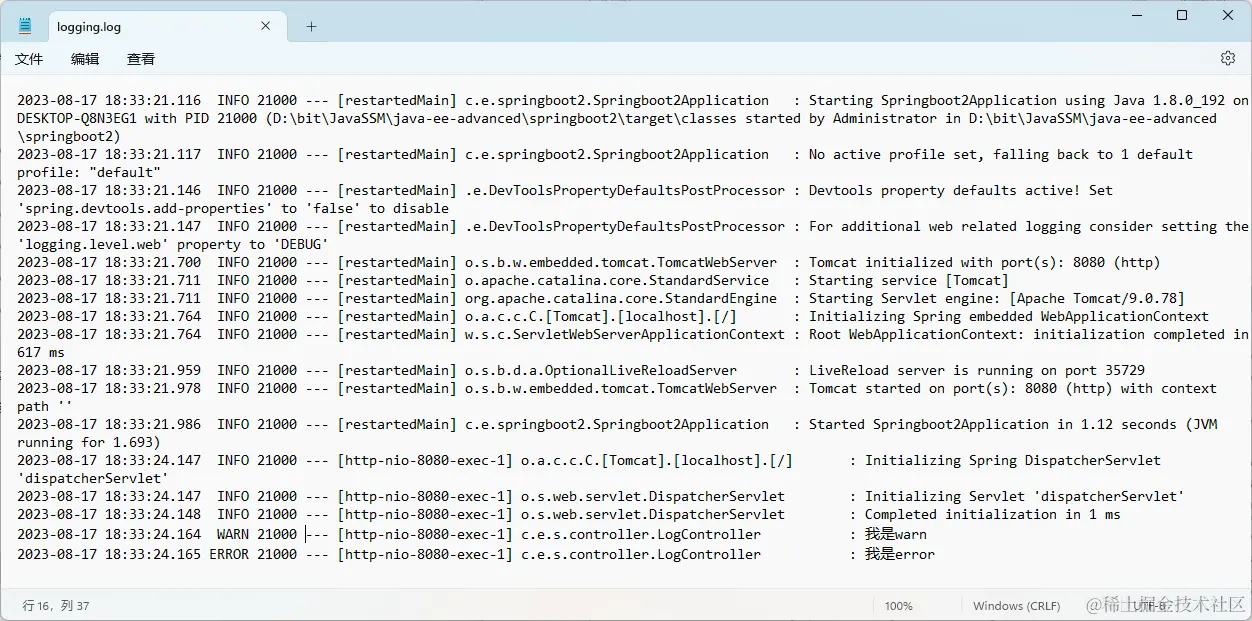This screenshot has height=621, width=1252.
Task: Open the 查看 menu
Action: (141, 59)
